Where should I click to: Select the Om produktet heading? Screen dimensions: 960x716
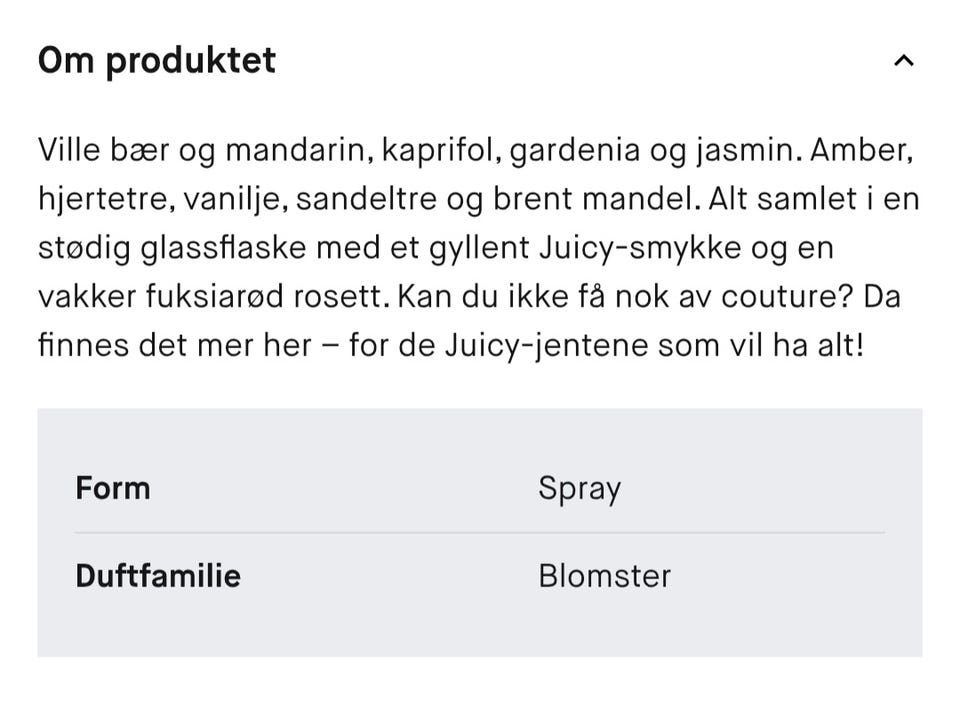(x=156, y=60)
